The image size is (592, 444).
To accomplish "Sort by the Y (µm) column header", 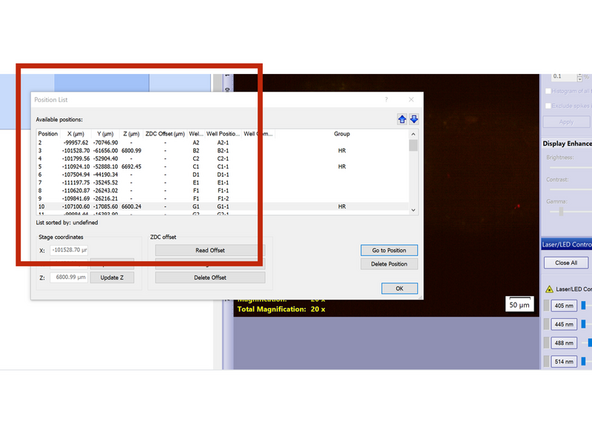I will 105,134.
